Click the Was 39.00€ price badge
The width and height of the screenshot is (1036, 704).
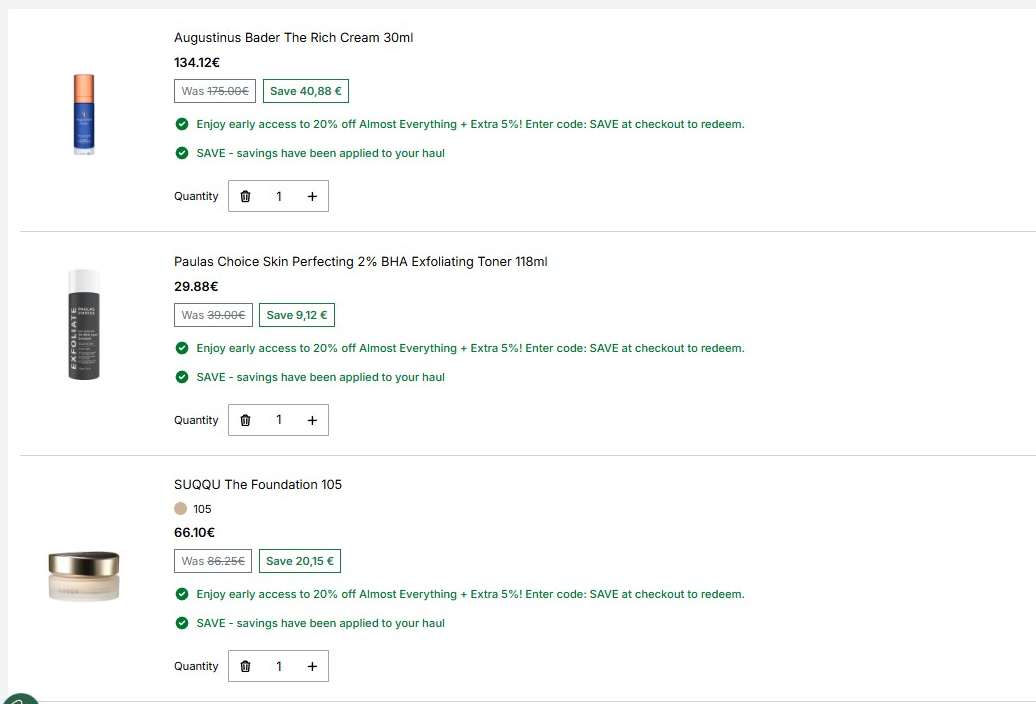213,315
